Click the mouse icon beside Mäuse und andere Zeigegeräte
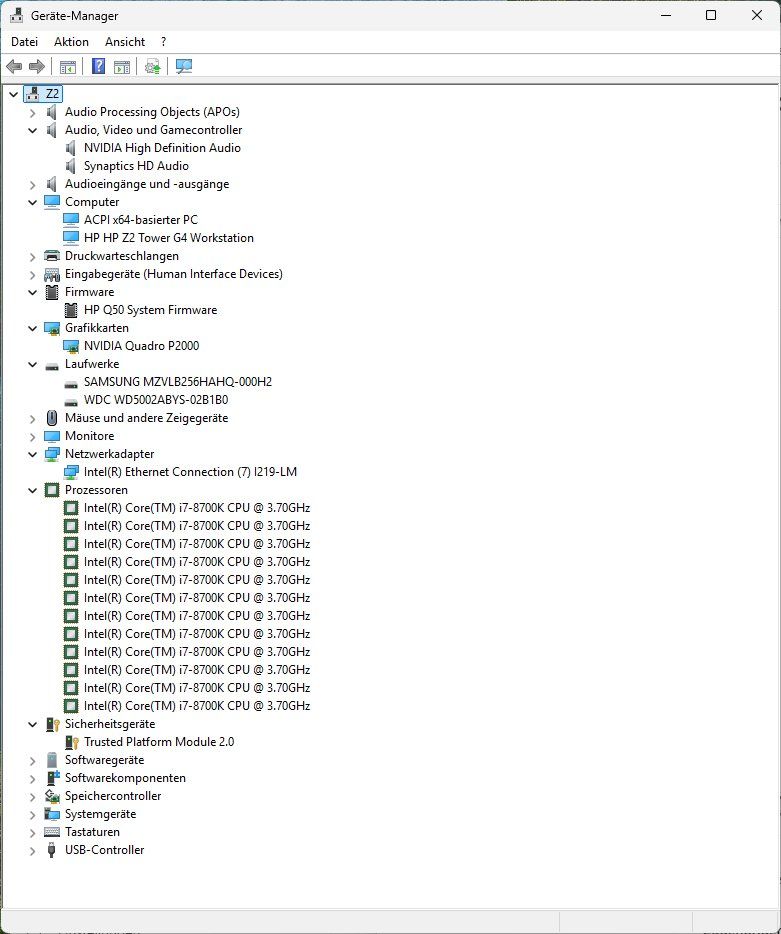The image size is (781, 934). point(52,418)
